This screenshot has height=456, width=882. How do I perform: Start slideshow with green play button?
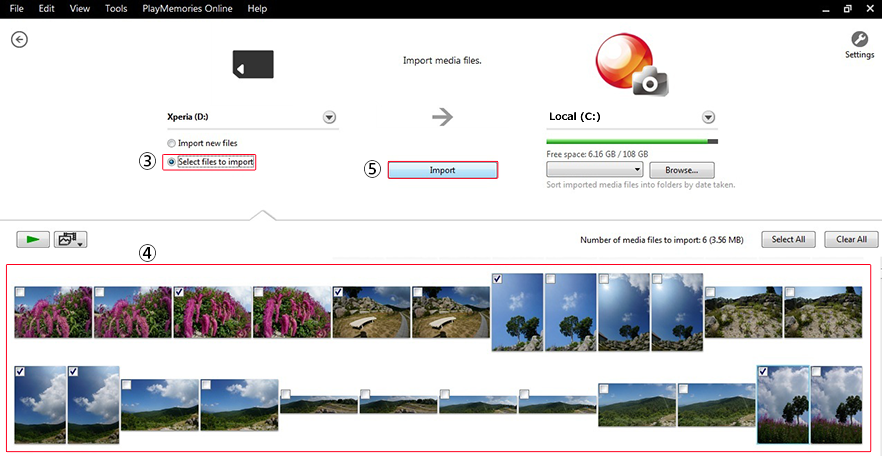pyautogui.click(x=33, y=240)
